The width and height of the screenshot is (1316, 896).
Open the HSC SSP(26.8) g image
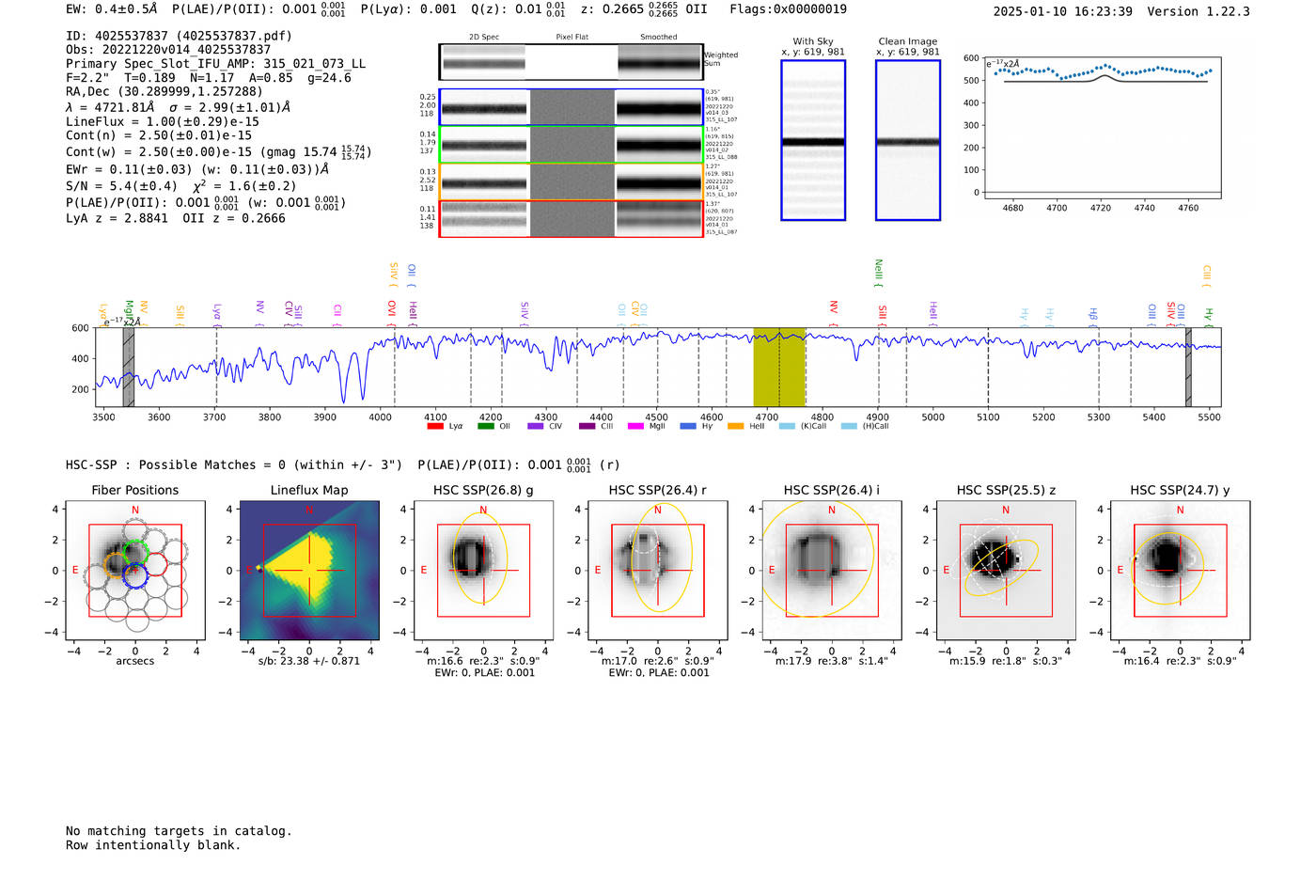pos(483,571)
